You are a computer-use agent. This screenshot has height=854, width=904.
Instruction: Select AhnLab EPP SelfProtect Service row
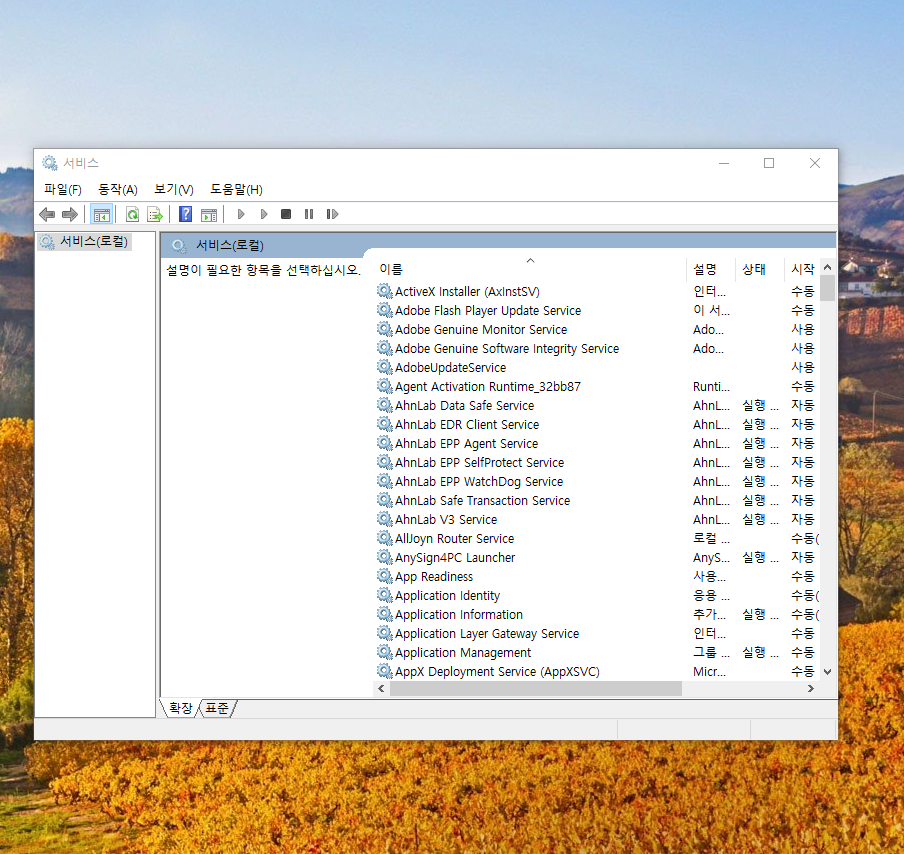pyautogui.click(x=597, y=462)
